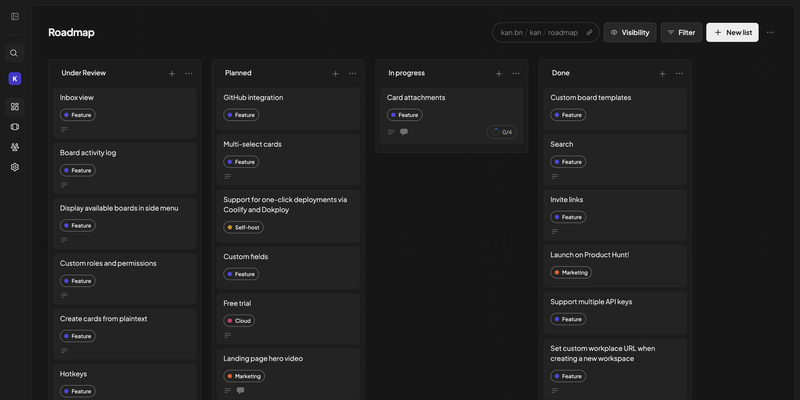Open the settings gear in sidebar

pyautogui.click(x=15, y=167)
